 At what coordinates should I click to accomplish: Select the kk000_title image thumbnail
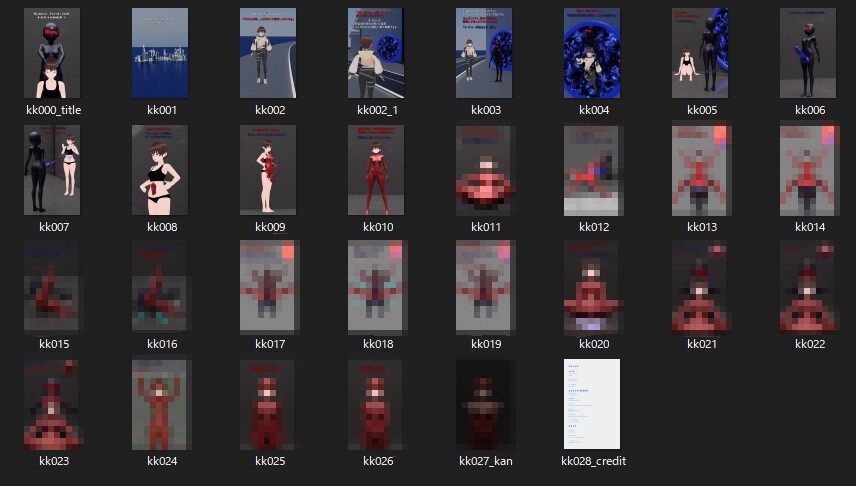click(52, 53)
